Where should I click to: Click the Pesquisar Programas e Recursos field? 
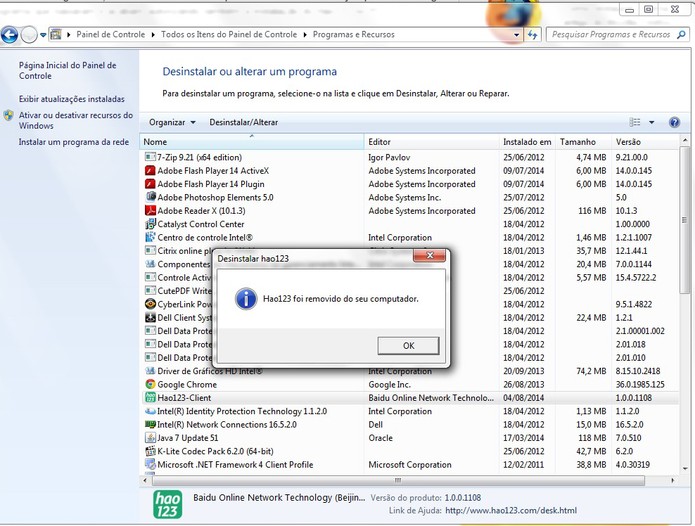(611, 35)
